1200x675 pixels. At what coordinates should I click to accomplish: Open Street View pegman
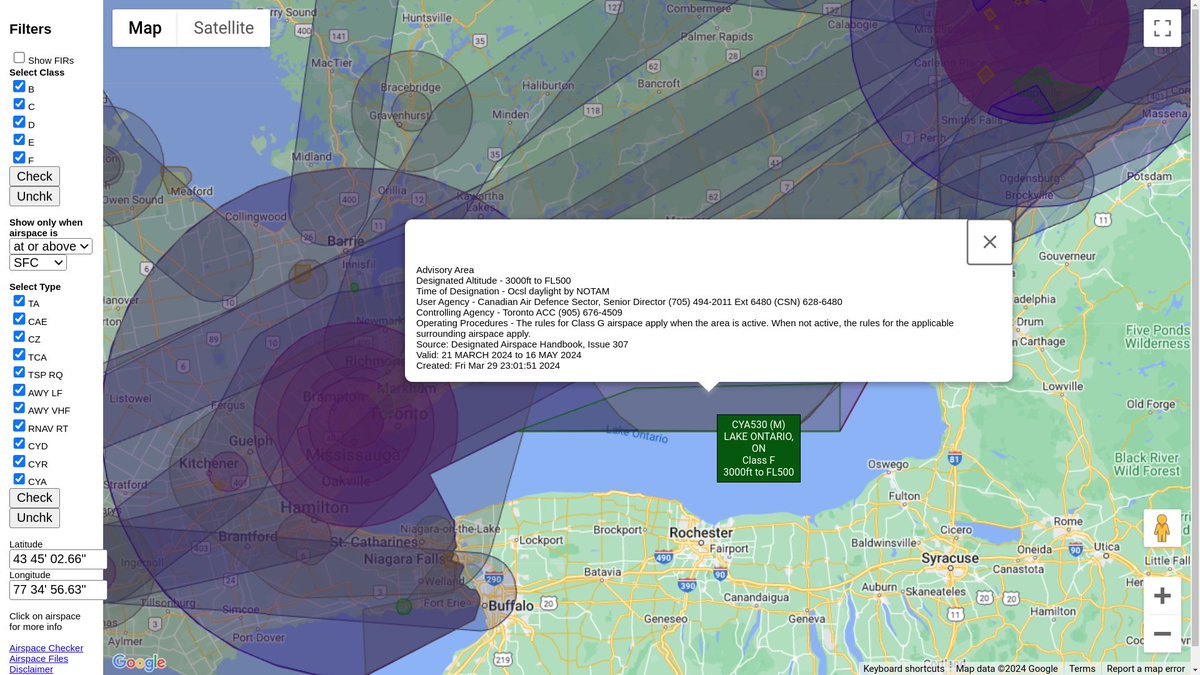[x=1162, y=528]
